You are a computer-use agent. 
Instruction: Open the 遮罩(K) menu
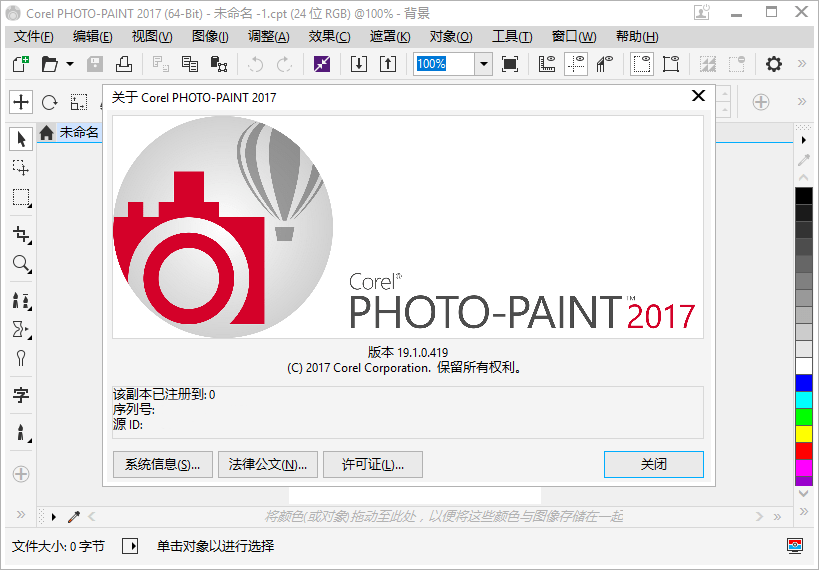(390, 37)
